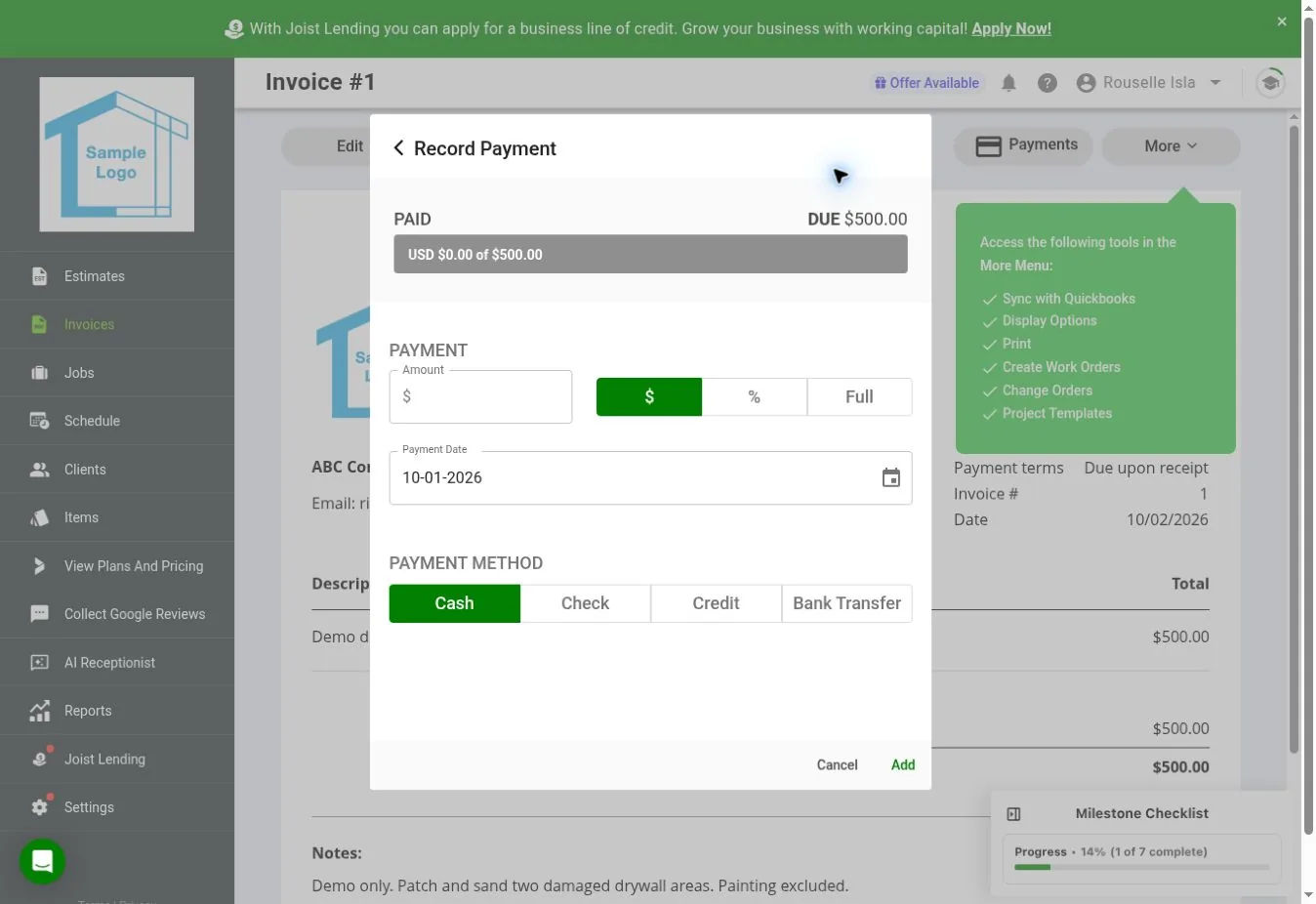
Task: Click the Sample Logo image
Action: [116, 154]
